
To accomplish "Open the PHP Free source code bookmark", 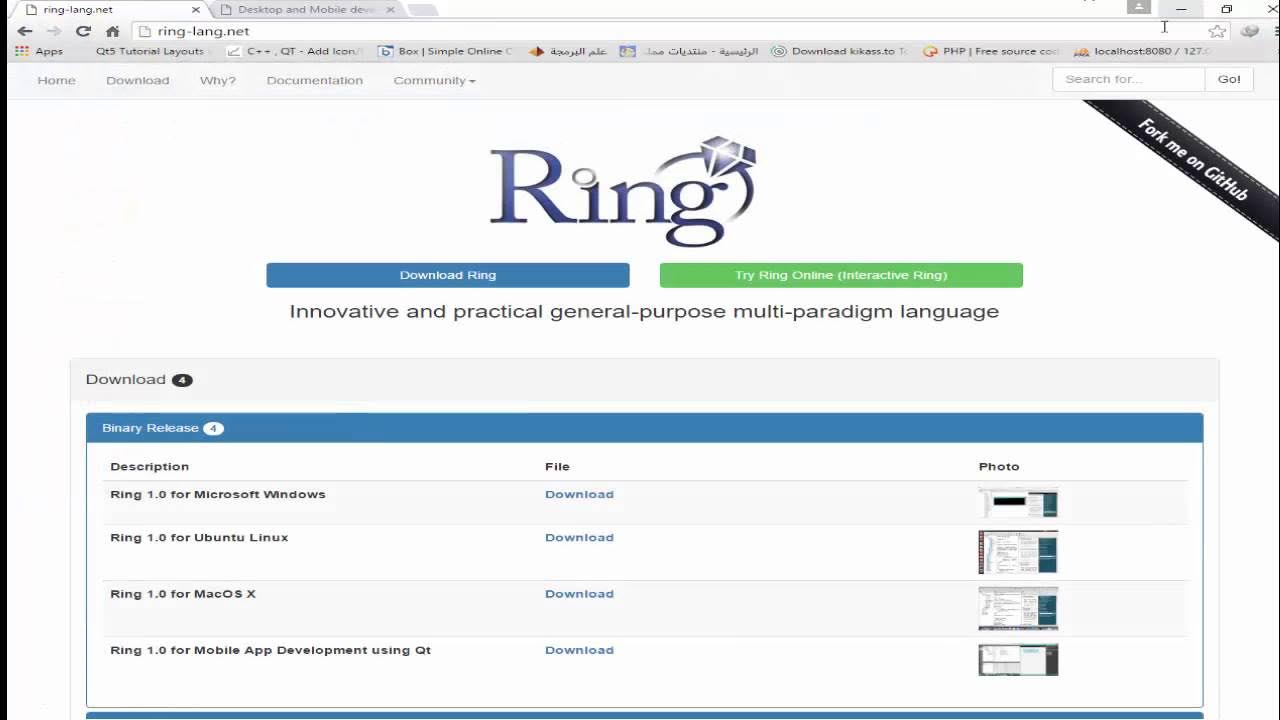I will 991,51.
